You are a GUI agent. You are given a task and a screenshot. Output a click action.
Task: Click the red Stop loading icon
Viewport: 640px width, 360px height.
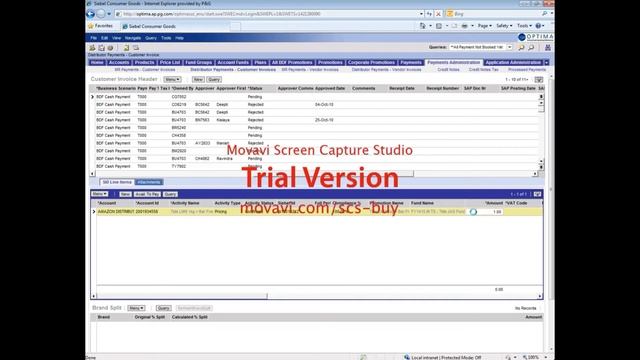pyautogui.click(x=438, y=14)
